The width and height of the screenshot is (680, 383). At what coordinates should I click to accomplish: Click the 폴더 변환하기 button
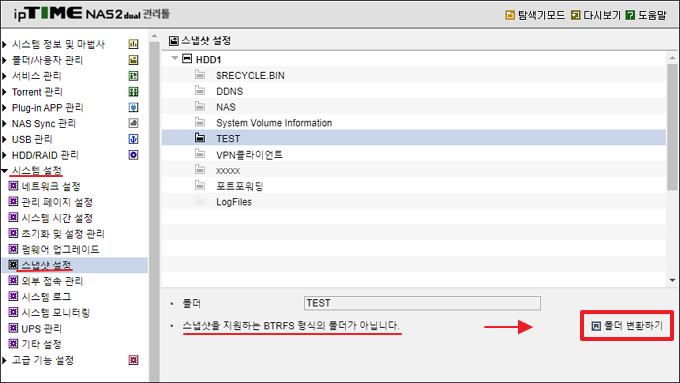tap(627, 325)
